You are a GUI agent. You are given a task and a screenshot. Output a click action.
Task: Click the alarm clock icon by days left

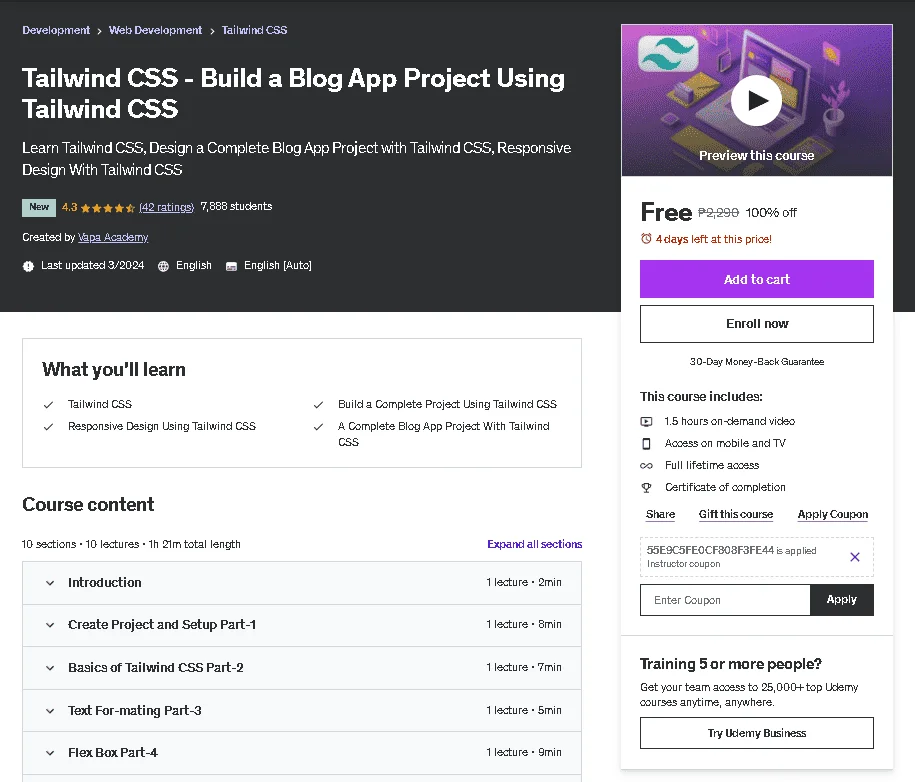click(x=646, y=239)
